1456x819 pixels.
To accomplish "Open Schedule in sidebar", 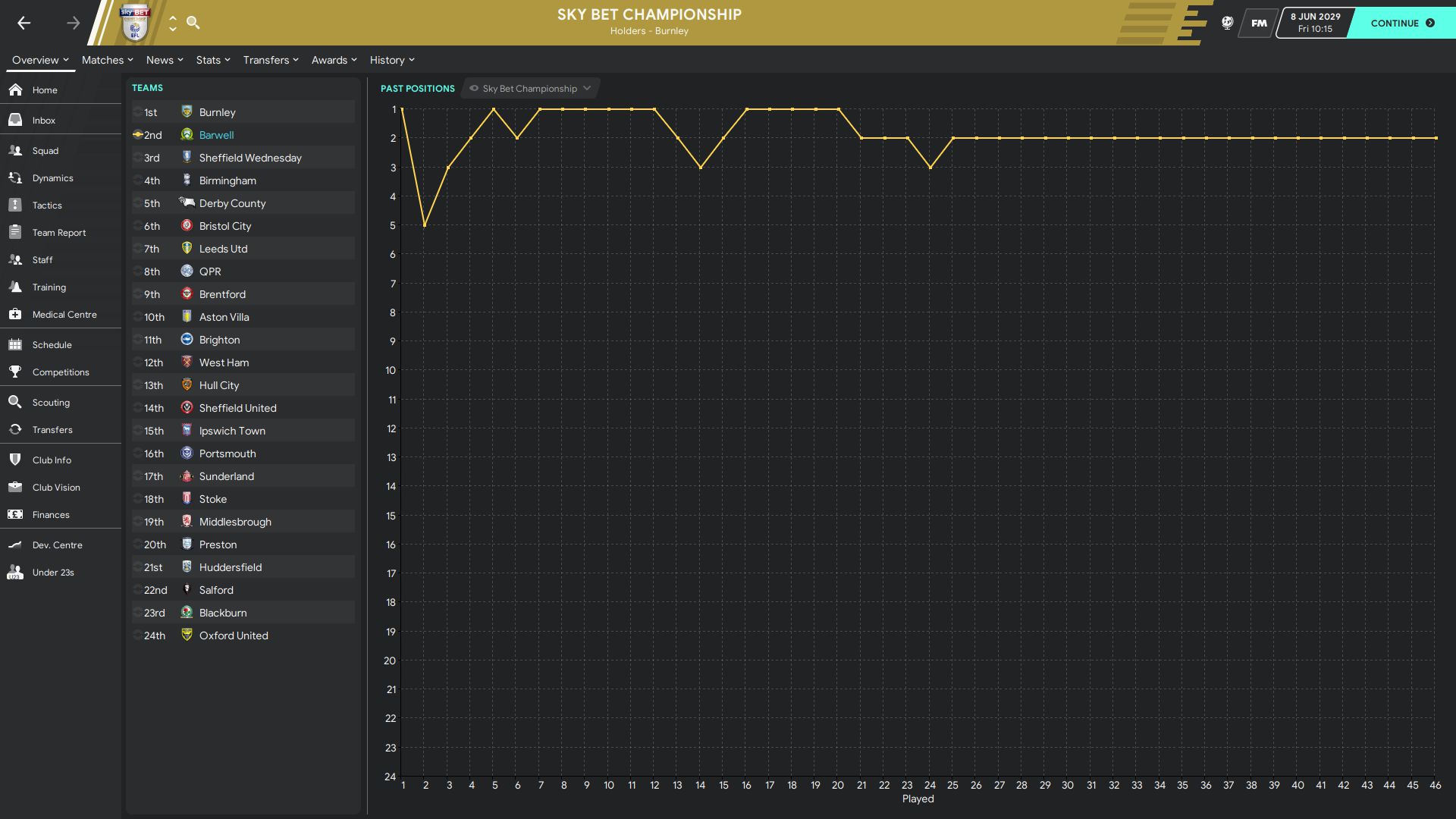I will [x=61, y=344].
